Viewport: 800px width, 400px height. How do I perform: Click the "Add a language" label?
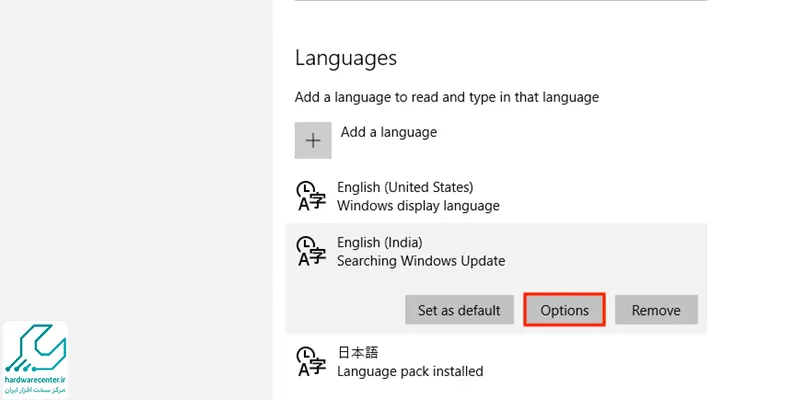coord(389,132)
